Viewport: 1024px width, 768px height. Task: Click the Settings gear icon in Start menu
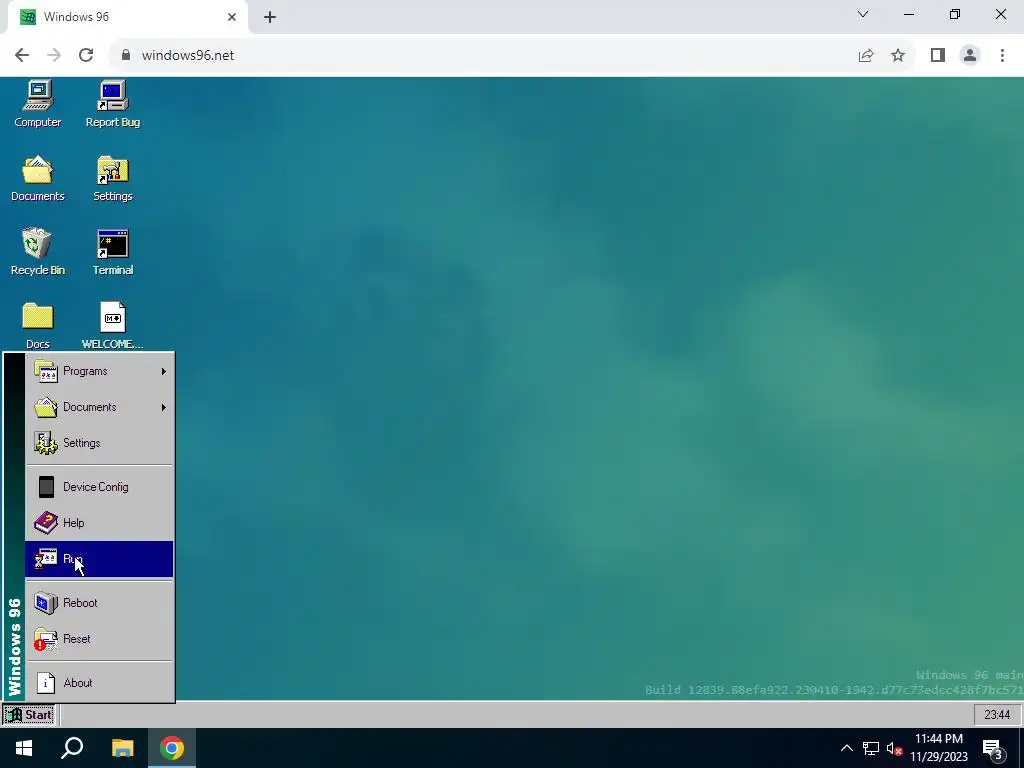pyautogui.click(x=46, y=443)
